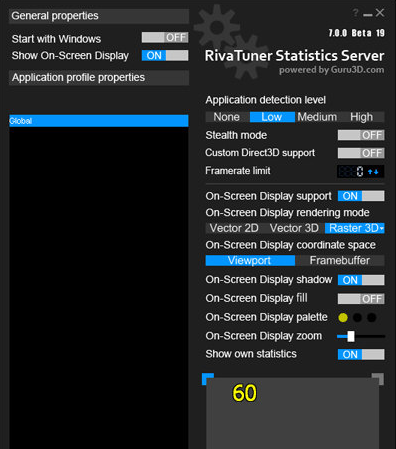This screenshot has width=396, height=449.
Task: Select Vector 3D rendering mode
Action: click(294, 228)
